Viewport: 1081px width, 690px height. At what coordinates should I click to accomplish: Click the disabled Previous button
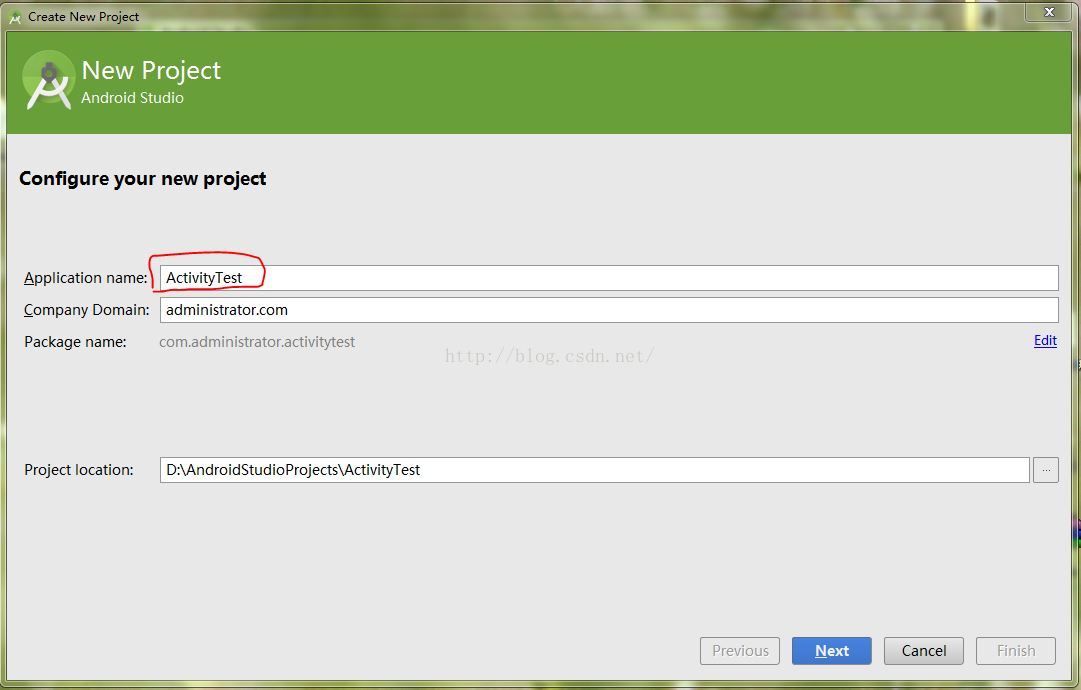click(x=740, y=651)
